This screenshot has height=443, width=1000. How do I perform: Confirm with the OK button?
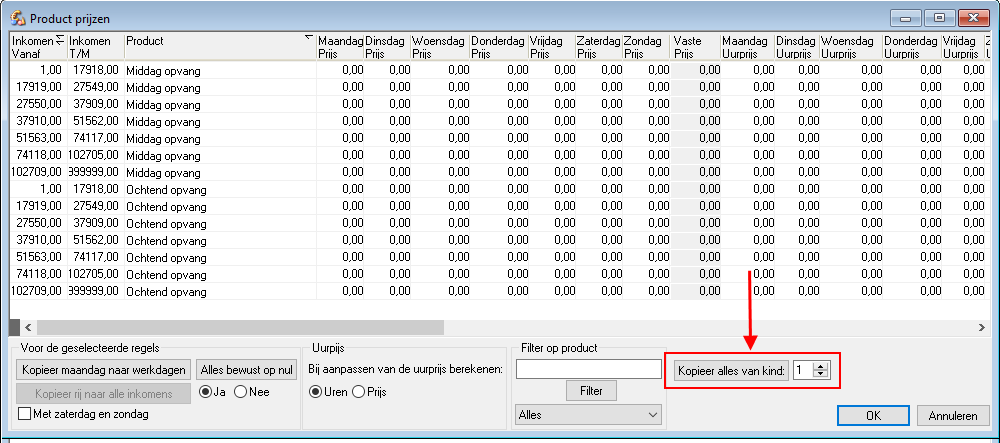click(872, 415)
